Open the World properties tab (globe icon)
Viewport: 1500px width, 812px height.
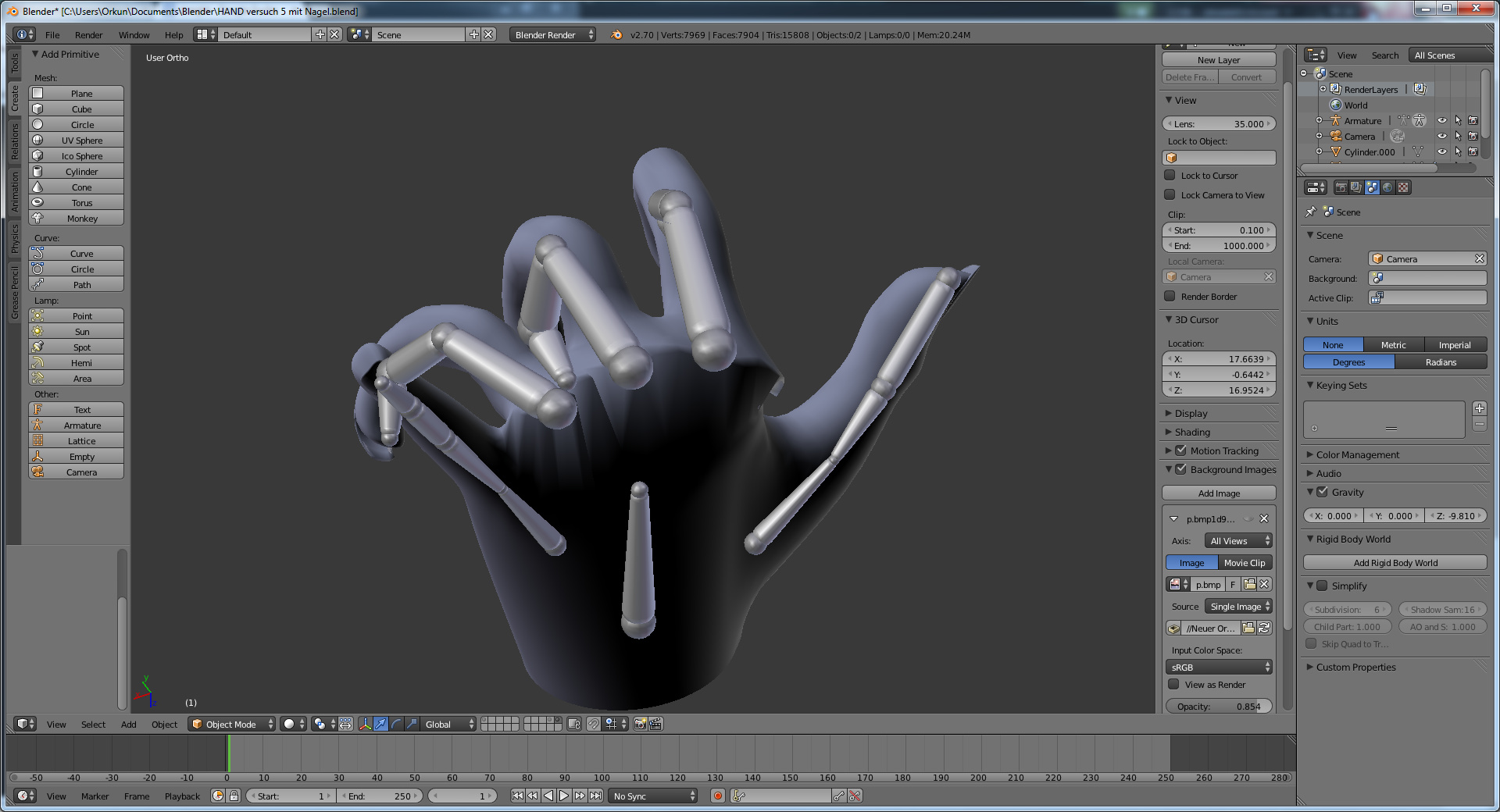click(x=1387, y=187)
